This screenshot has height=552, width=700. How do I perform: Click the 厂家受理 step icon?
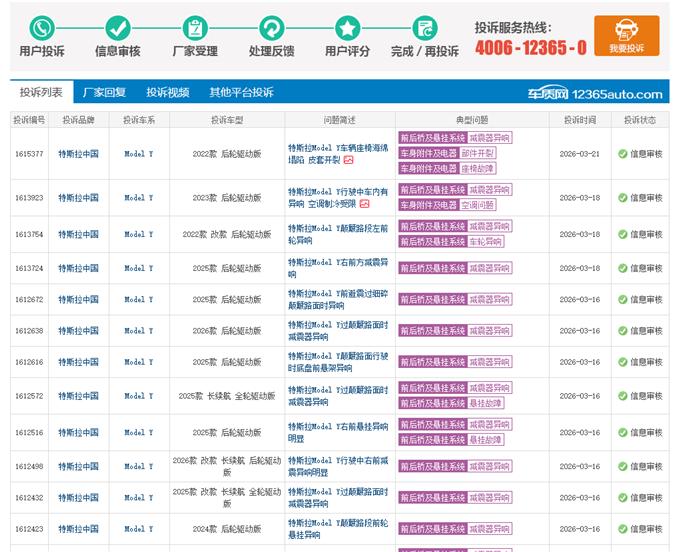195,27
